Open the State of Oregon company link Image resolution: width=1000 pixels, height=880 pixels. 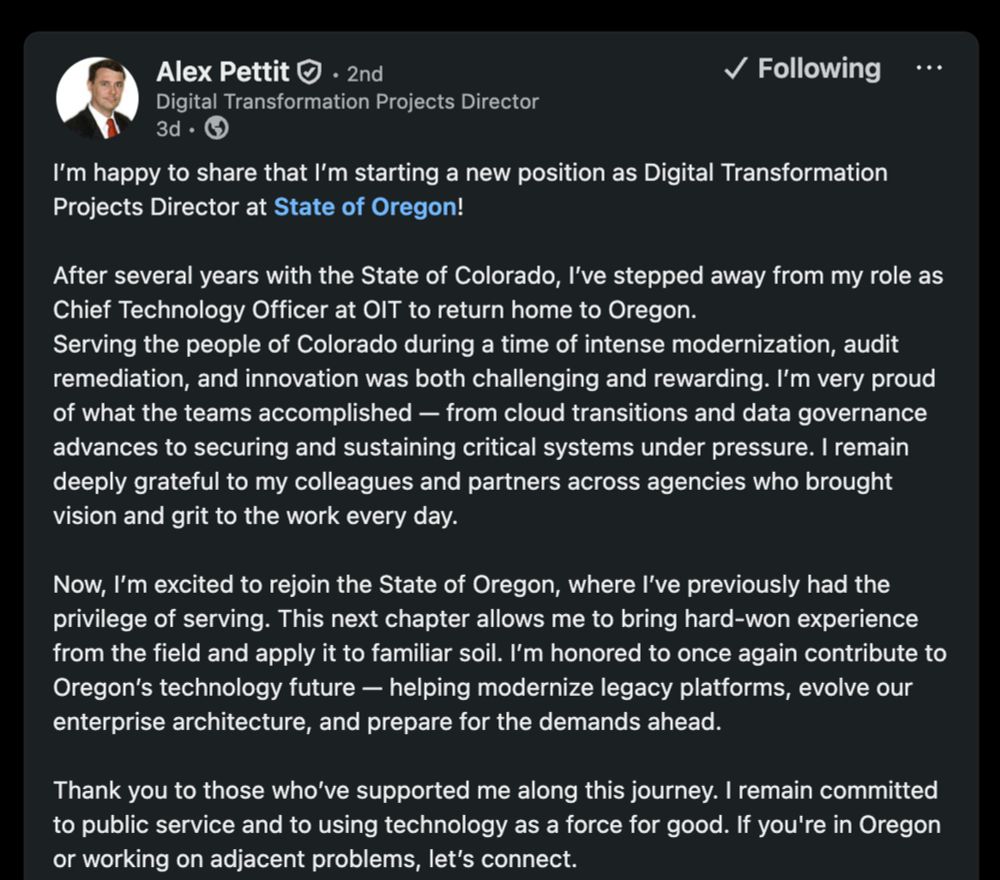point(365,207)
